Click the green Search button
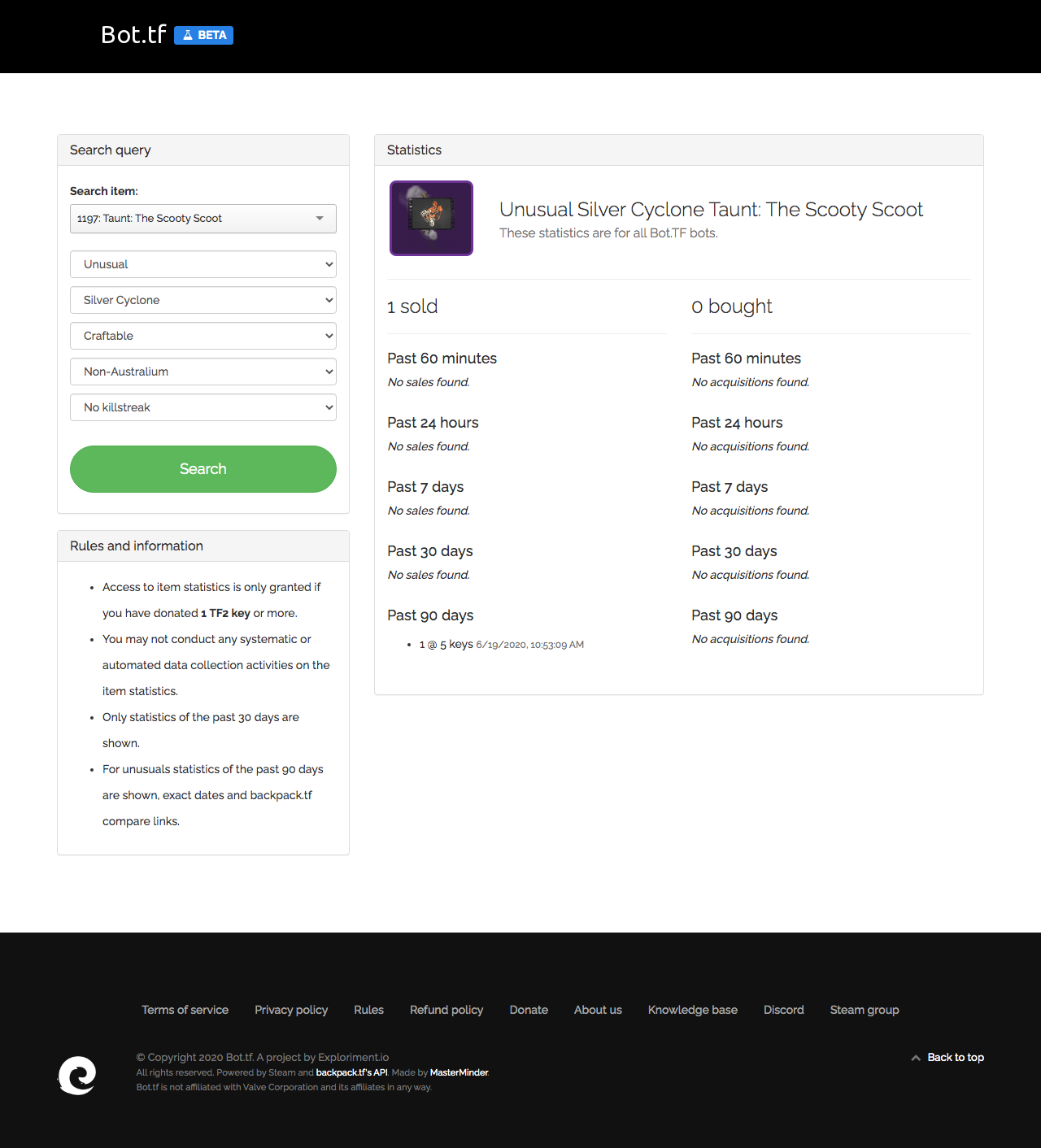 (203, 469)
